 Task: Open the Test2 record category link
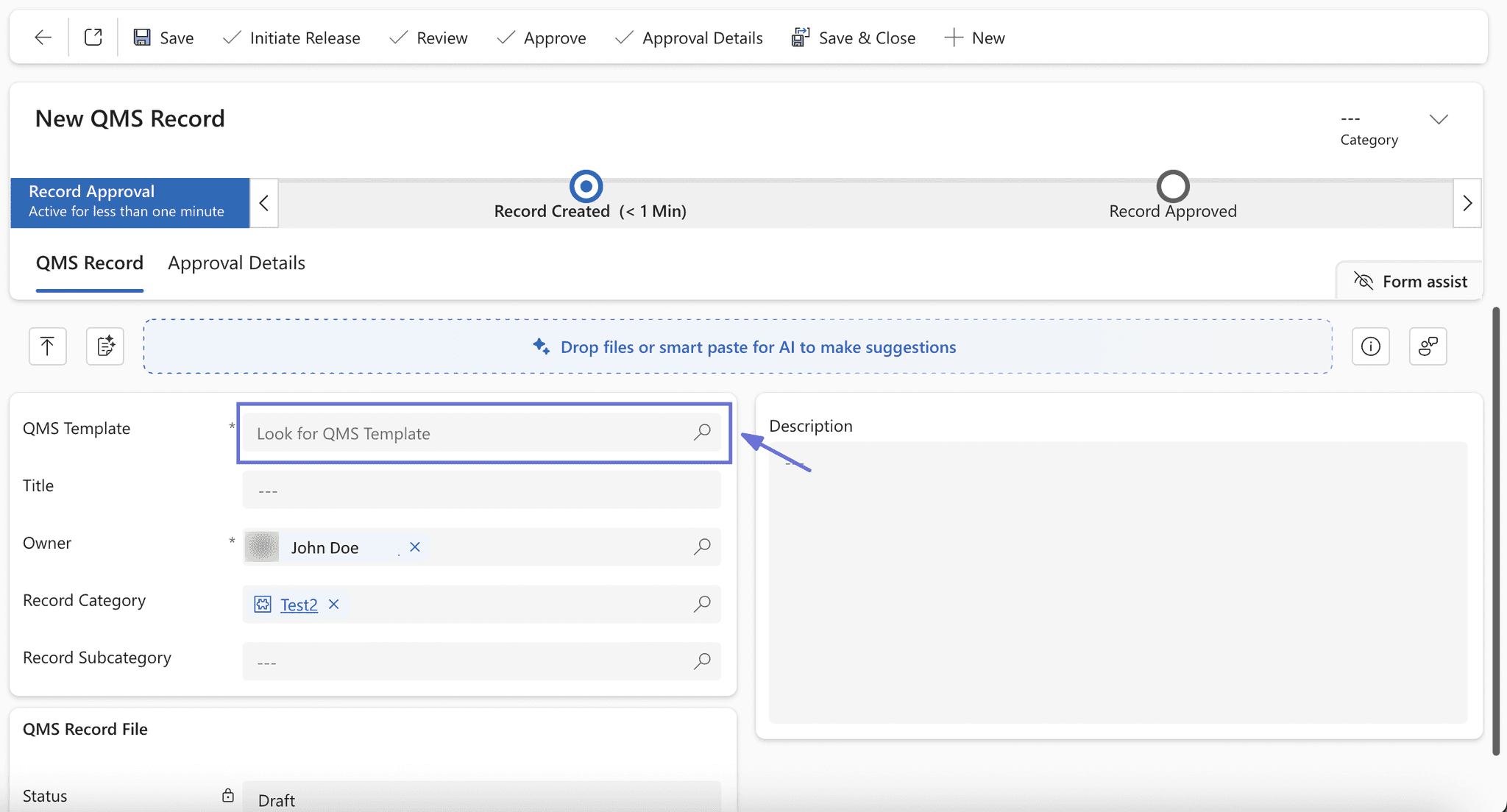[x=299, y=605]
